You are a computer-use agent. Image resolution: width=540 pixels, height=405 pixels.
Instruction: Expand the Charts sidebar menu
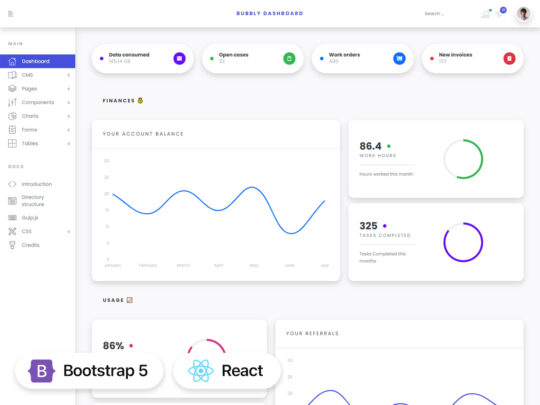(38, 116)
